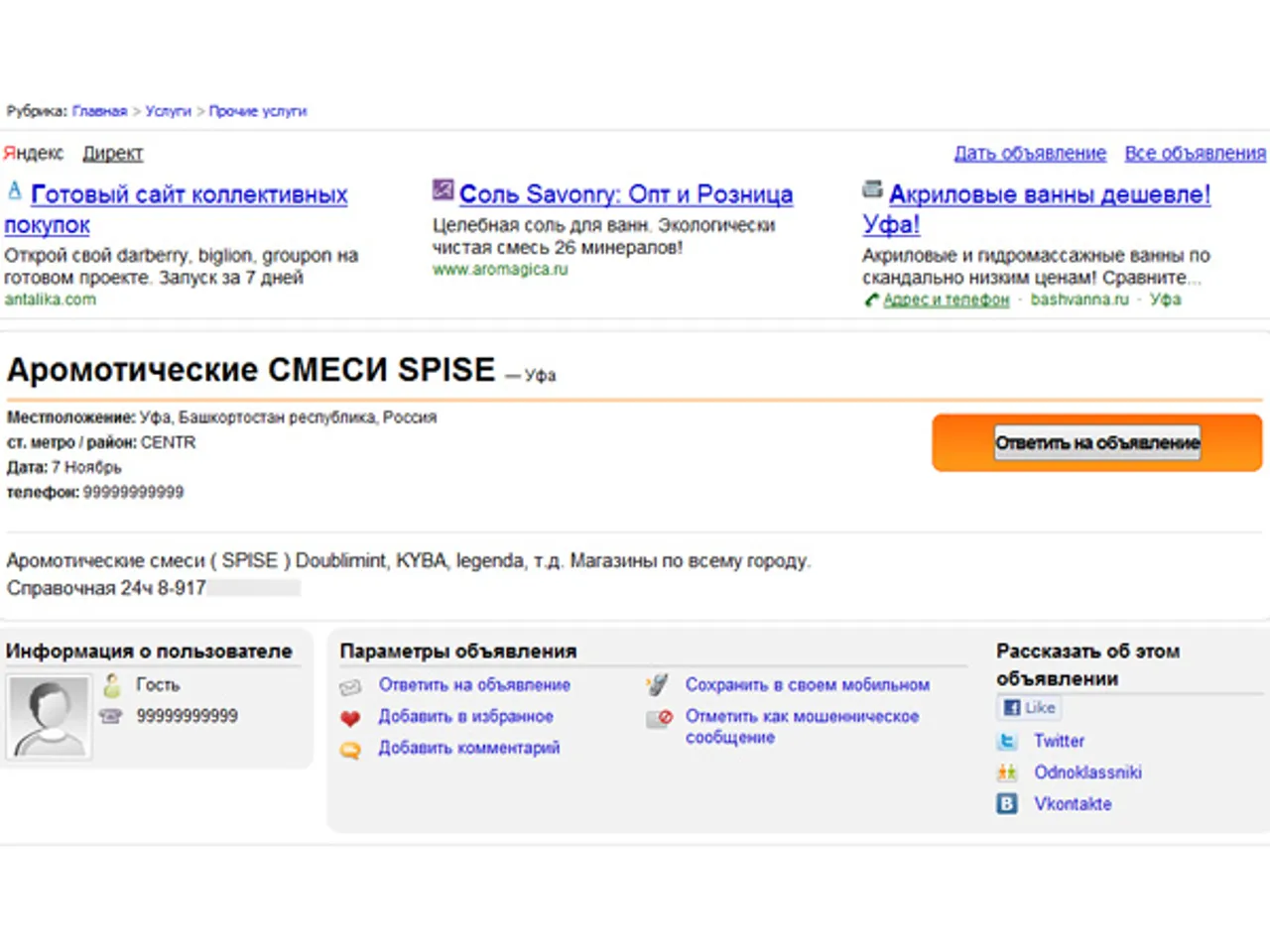Click the fraud report flag icon

[x=659, y=718]
